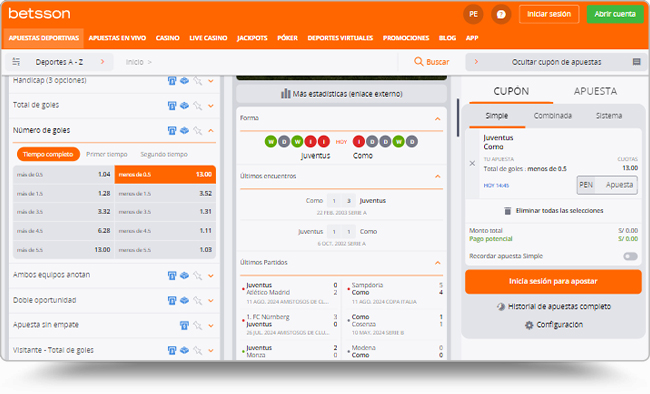650x394 pixels.
Task: Switch to the Apuesta tab
Action: [595, 91]
